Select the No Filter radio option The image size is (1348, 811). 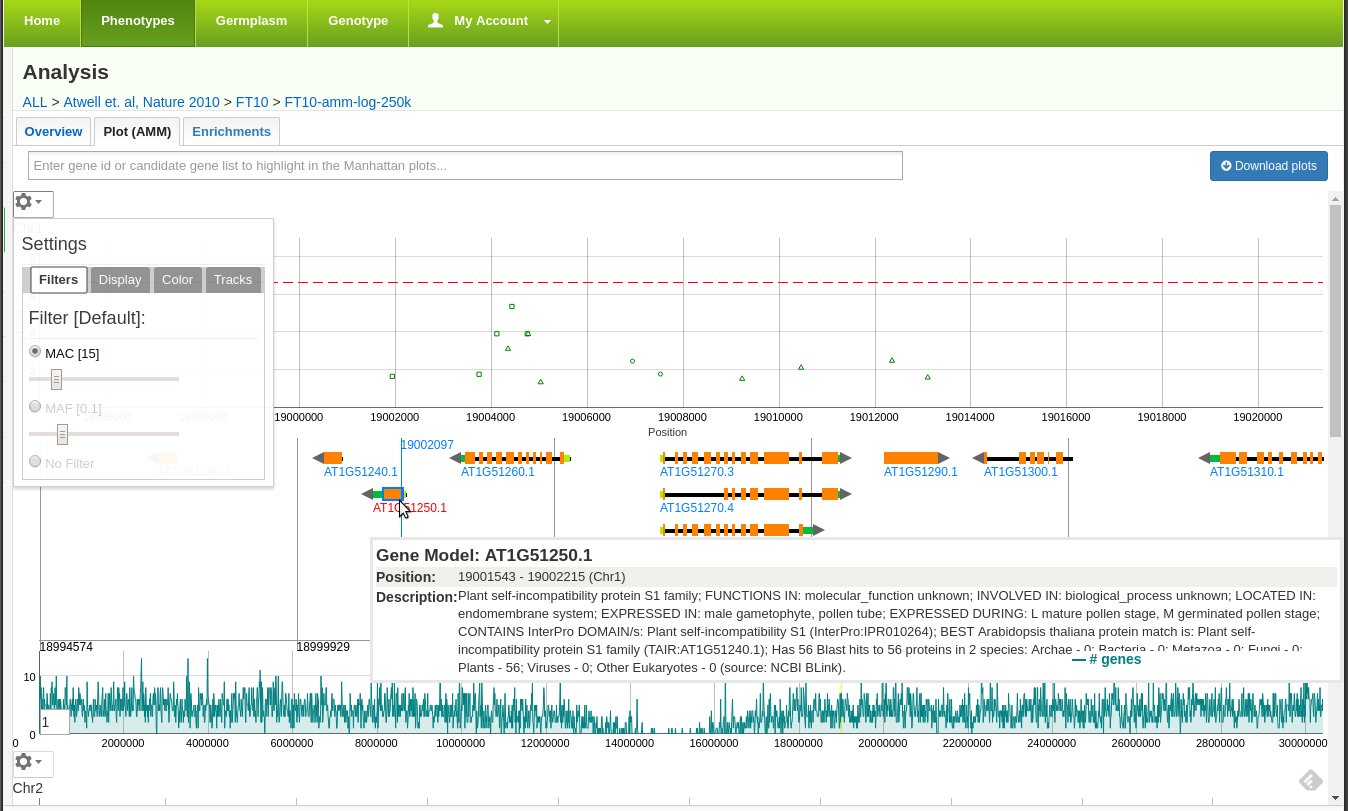point(36,462)
